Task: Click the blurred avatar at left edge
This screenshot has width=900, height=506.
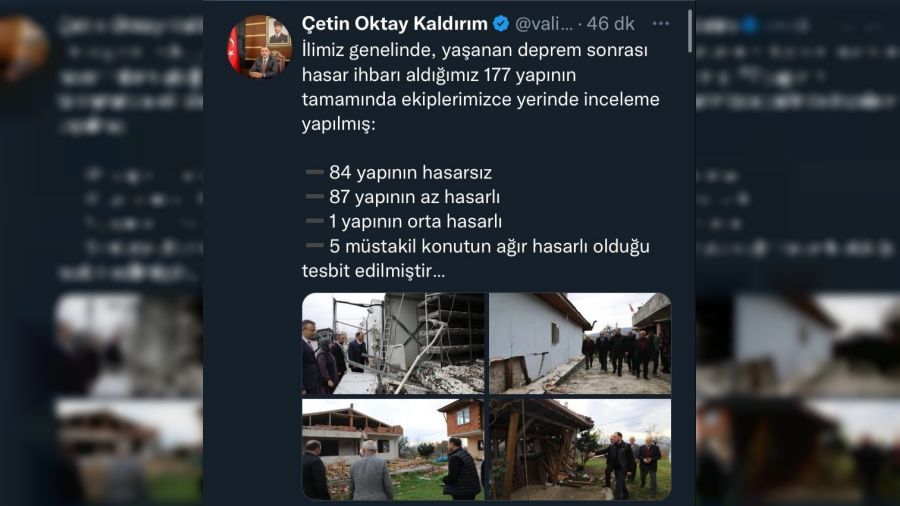Action: (22, 48)
